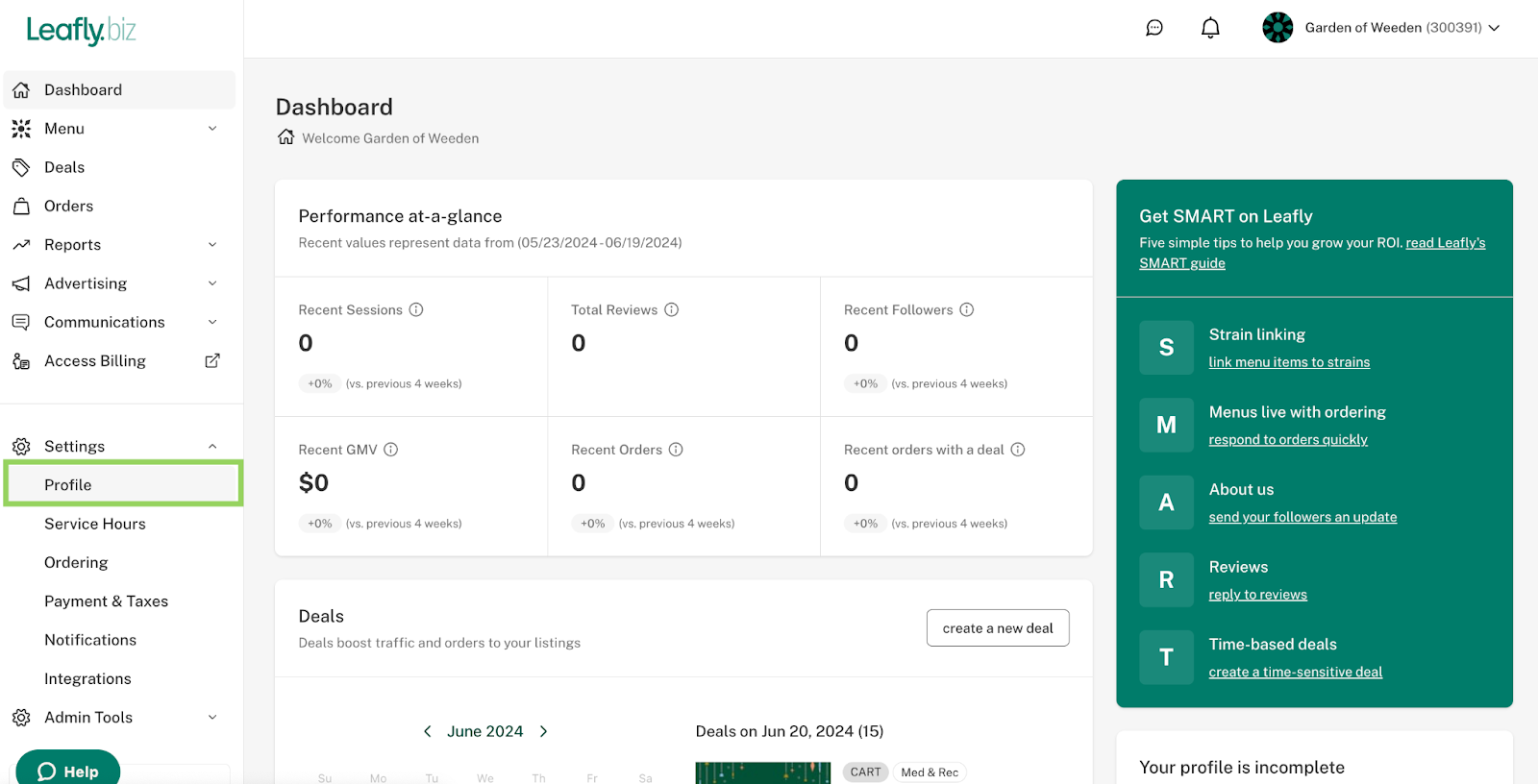Click the Menu starburst icon in sidebar
Screen dimensions: 1538x784
coord(21,129)
